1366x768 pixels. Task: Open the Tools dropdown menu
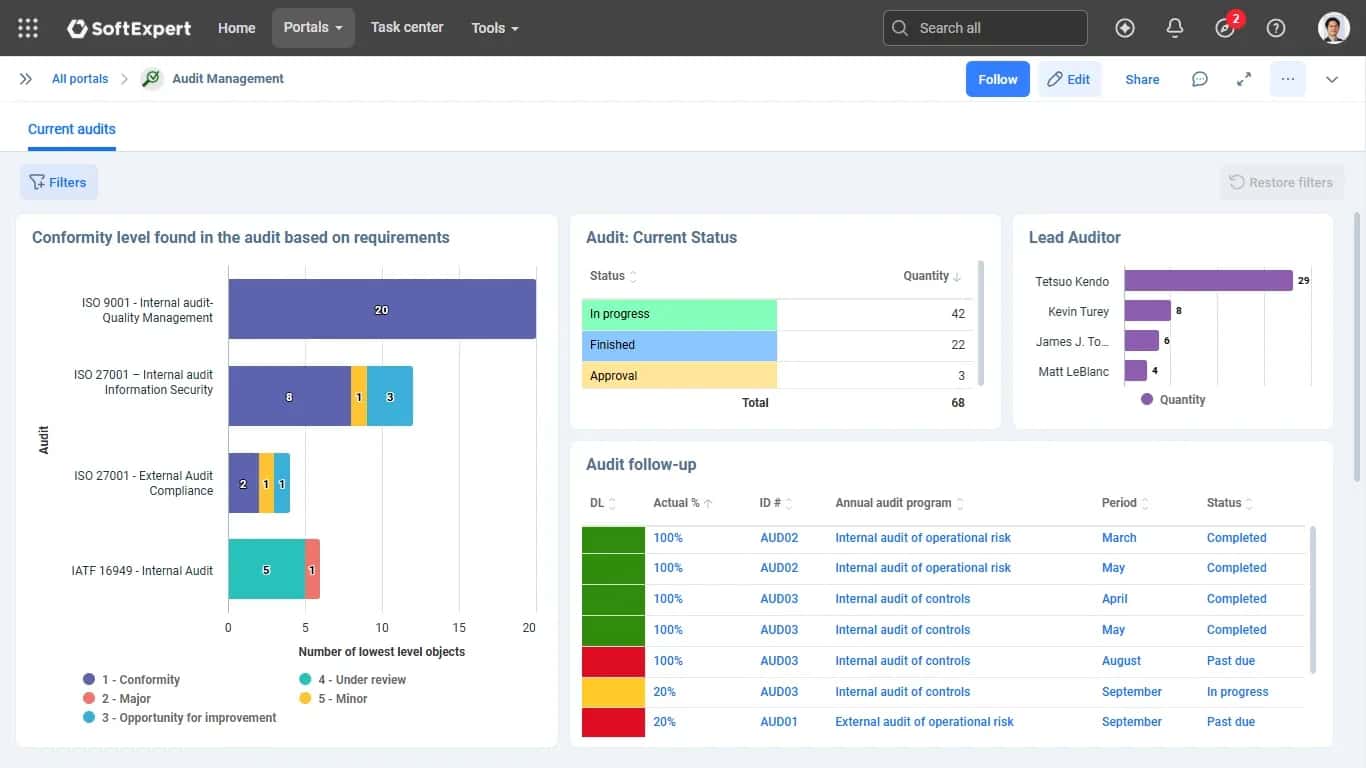tap(495, 28)
